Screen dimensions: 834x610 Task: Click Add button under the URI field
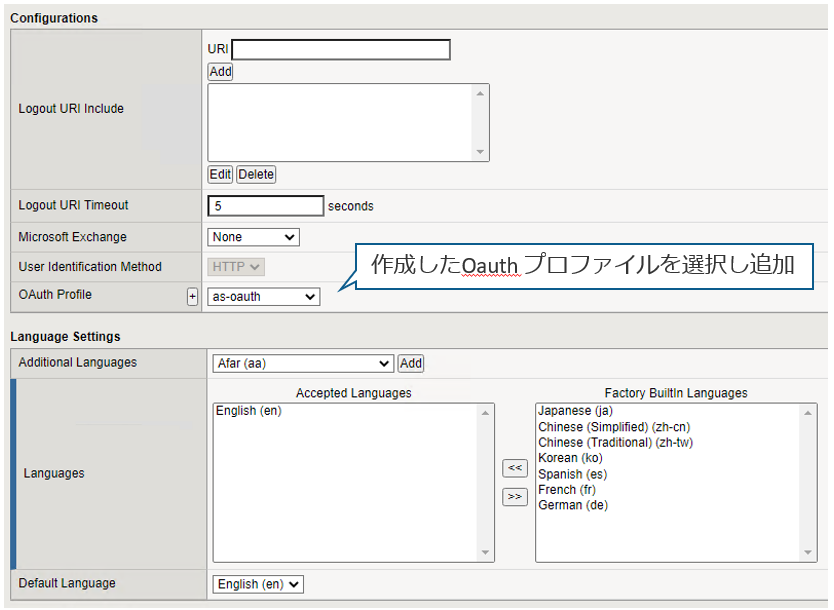point(220,72)
